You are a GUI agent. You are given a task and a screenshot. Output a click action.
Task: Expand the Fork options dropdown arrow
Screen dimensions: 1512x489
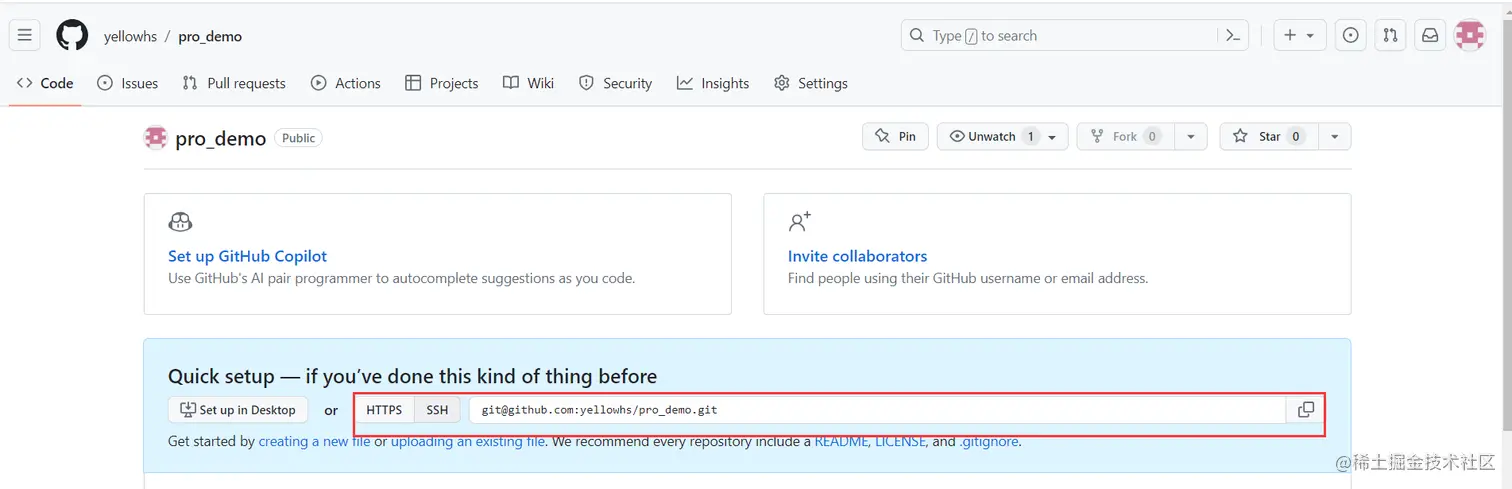tap(1190, 137)
